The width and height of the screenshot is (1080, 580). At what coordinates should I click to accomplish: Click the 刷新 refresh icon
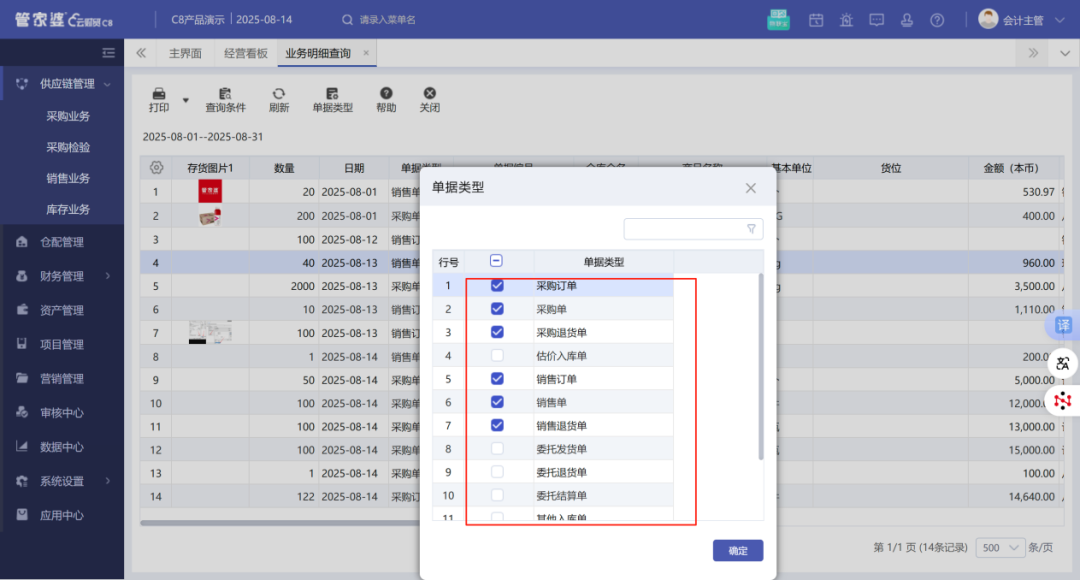coord(279,93)
